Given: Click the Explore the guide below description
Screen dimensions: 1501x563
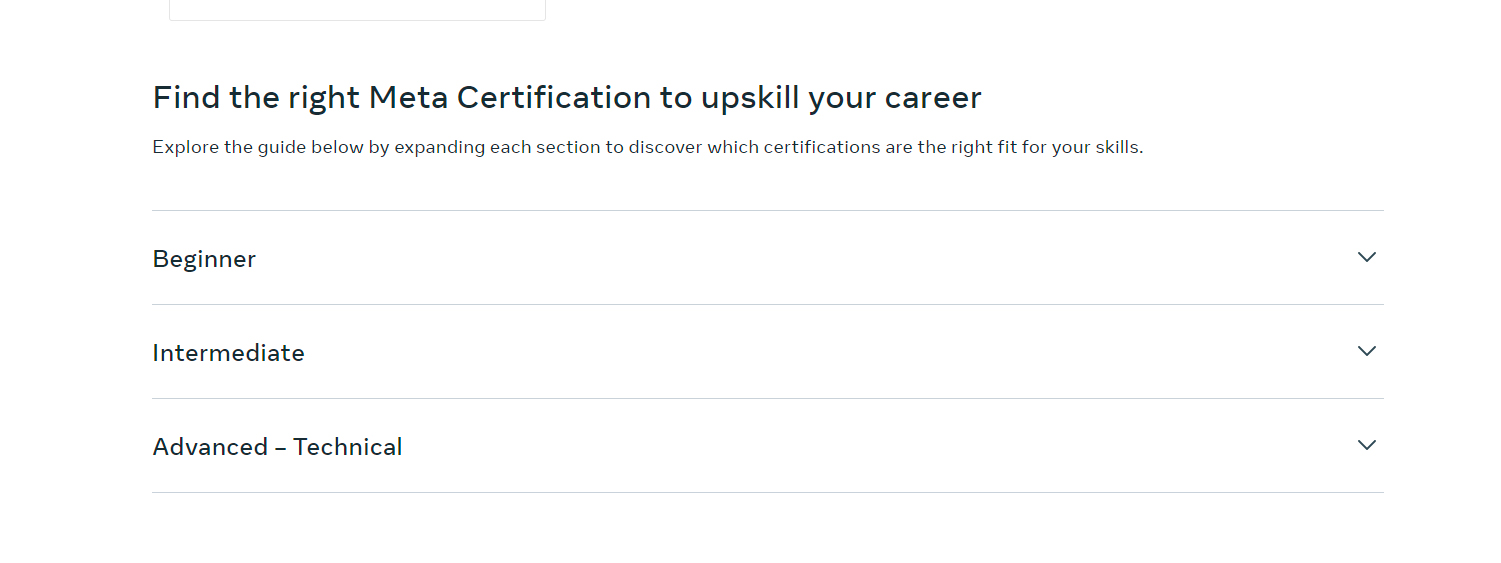Looking at the screenshot, I should (x=648, y=148).
